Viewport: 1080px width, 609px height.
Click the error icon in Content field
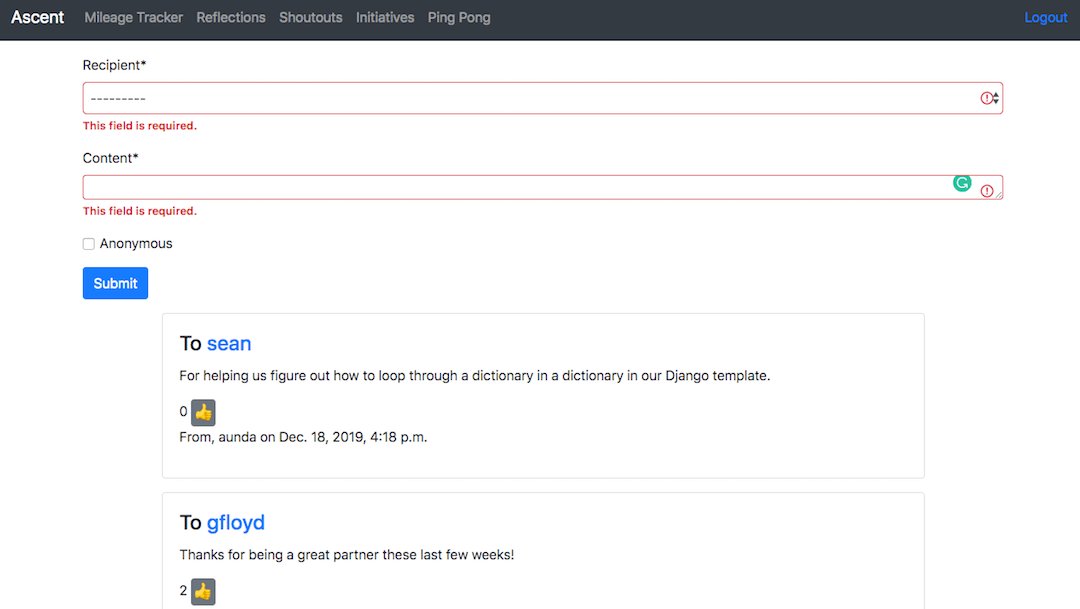point(987,191)
